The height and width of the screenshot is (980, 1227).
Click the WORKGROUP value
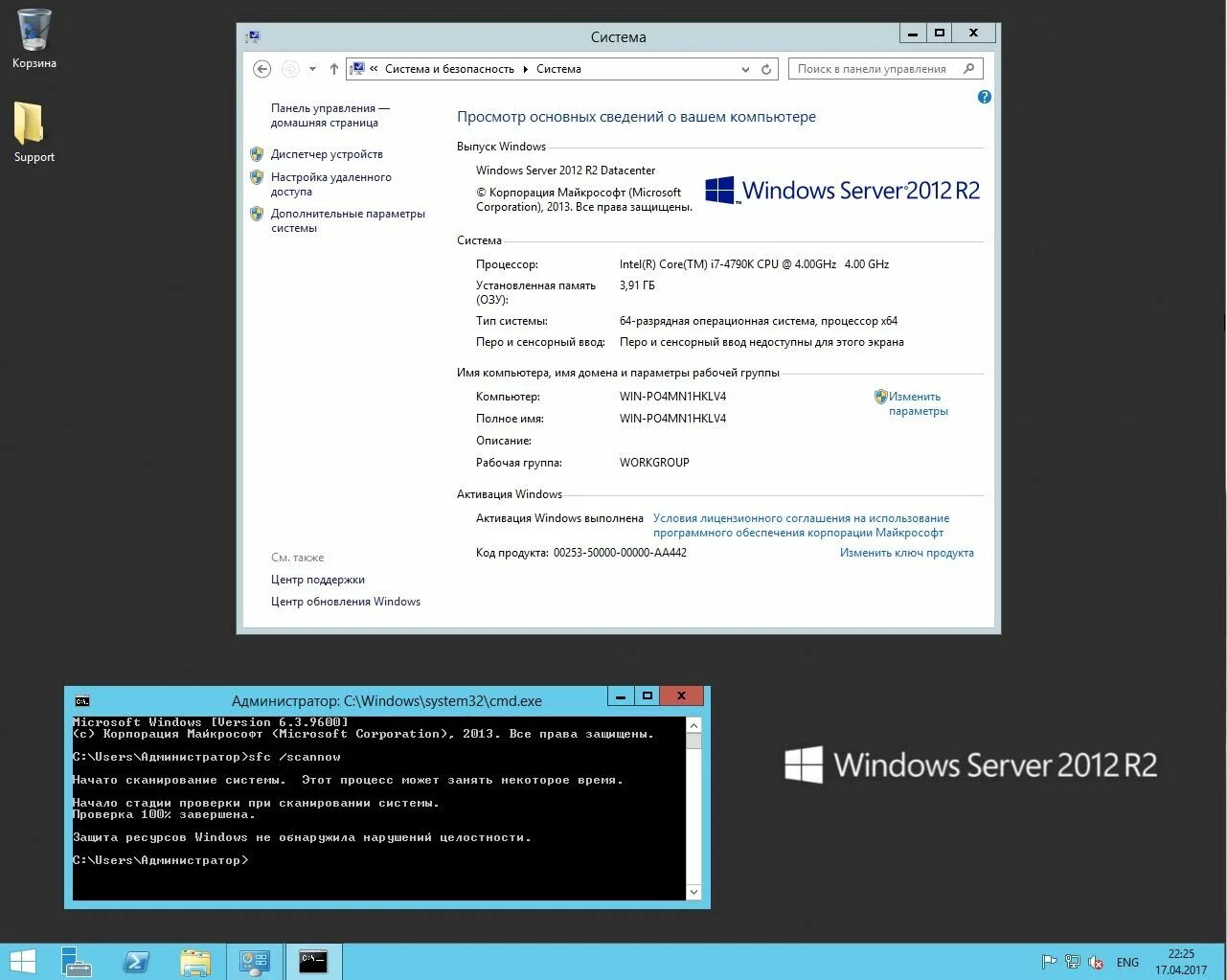654,463
